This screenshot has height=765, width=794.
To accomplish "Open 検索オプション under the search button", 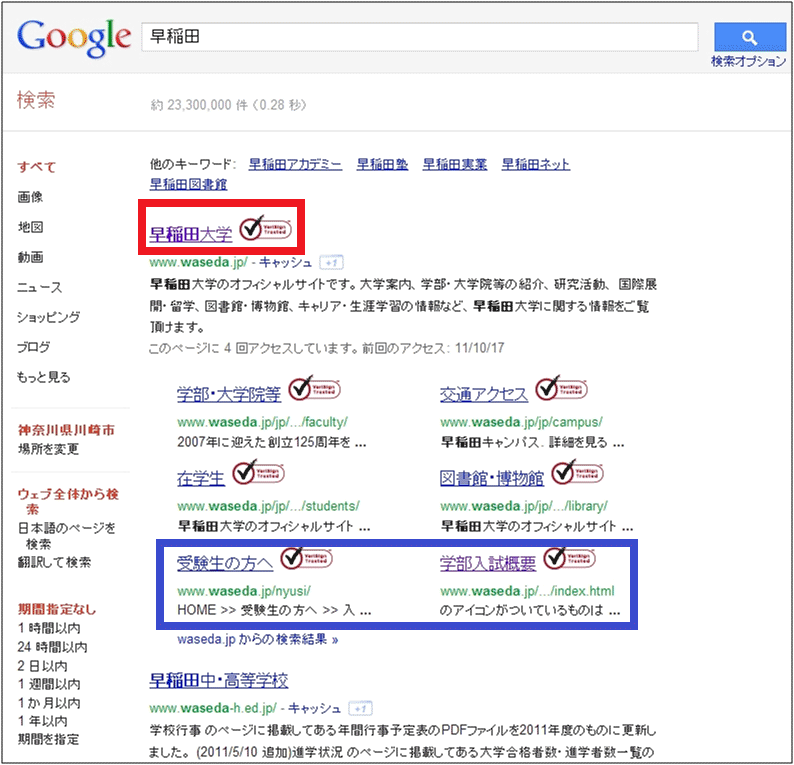I will point(748,61).
